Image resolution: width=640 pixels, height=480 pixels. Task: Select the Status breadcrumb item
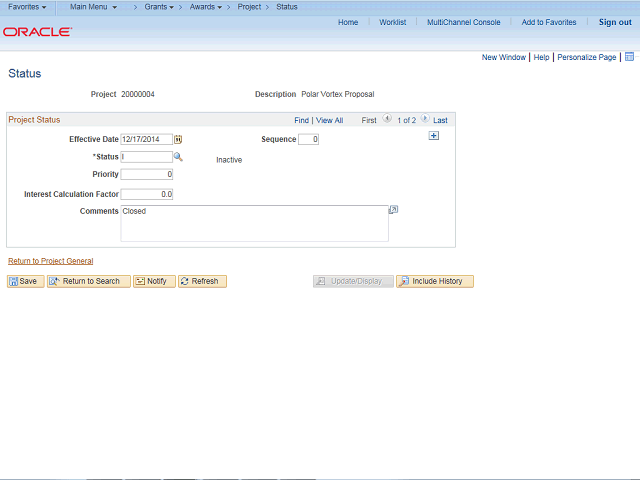287,7
